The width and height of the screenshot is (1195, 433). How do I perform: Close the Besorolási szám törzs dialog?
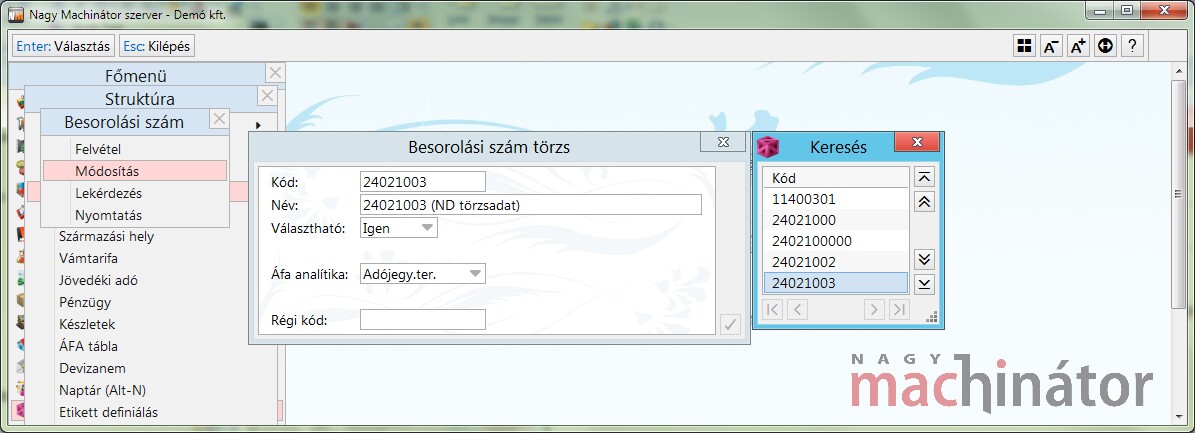pos(722,143)
